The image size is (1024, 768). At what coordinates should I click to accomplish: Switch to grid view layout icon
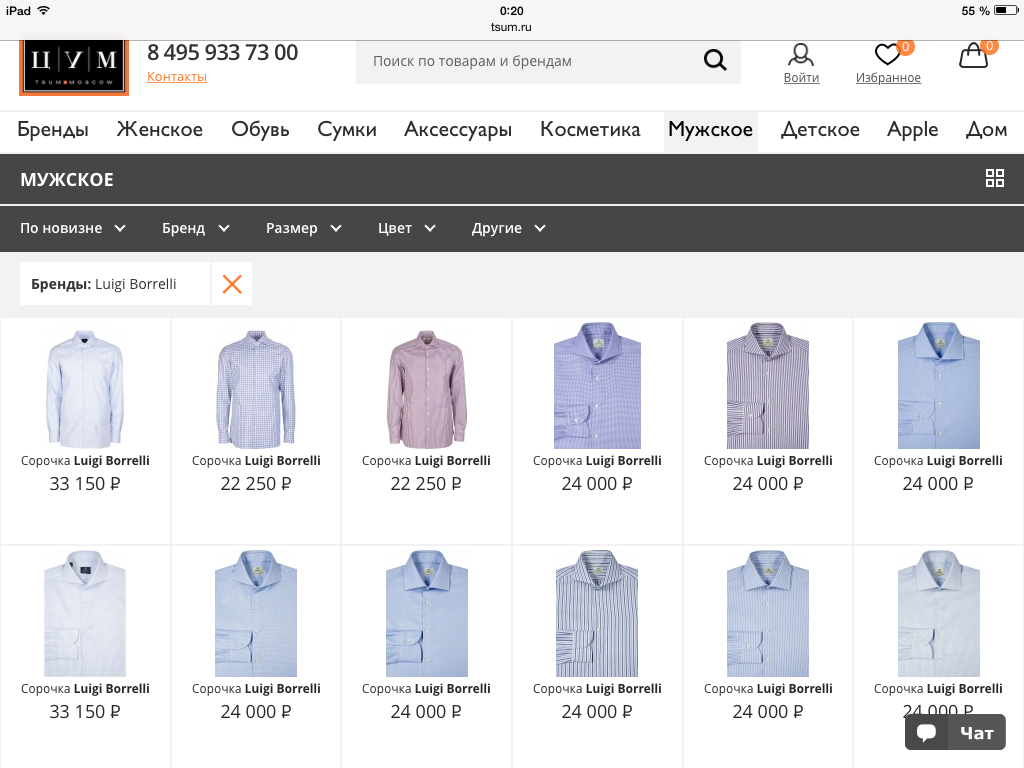tap(995, 178)
